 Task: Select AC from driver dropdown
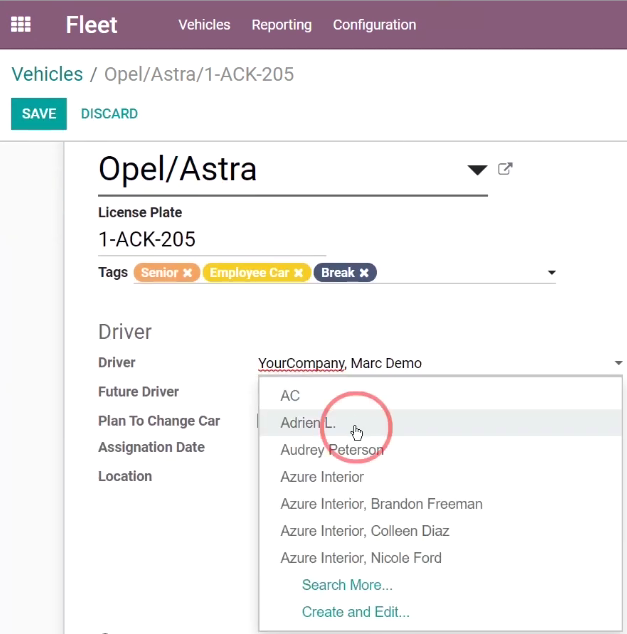[440, 395]
